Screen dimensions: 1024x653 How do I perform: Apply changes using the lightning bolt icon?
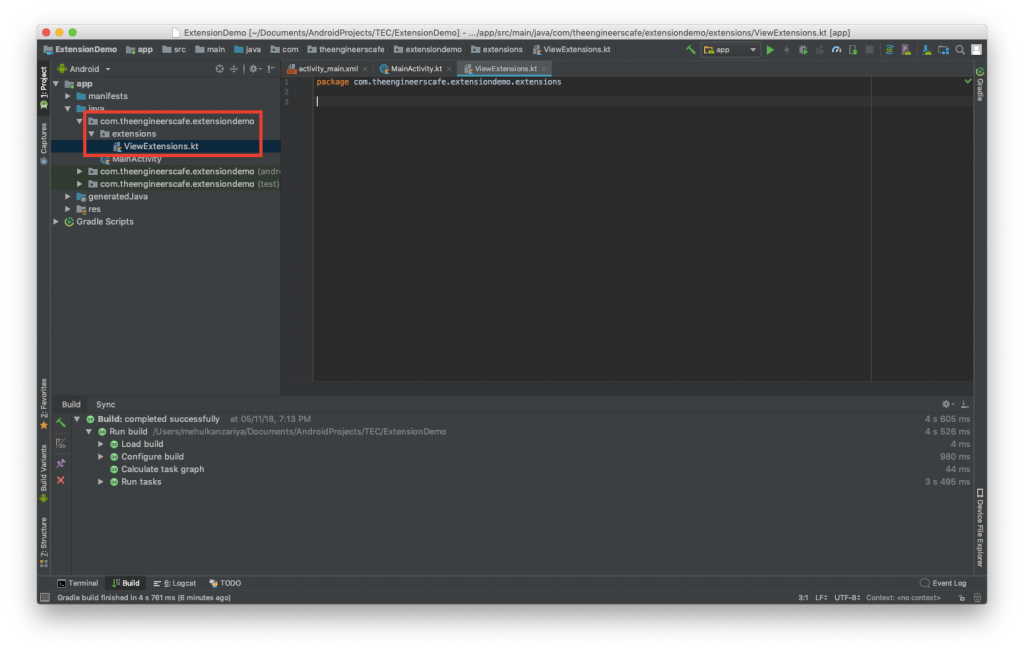pos(786,49)
